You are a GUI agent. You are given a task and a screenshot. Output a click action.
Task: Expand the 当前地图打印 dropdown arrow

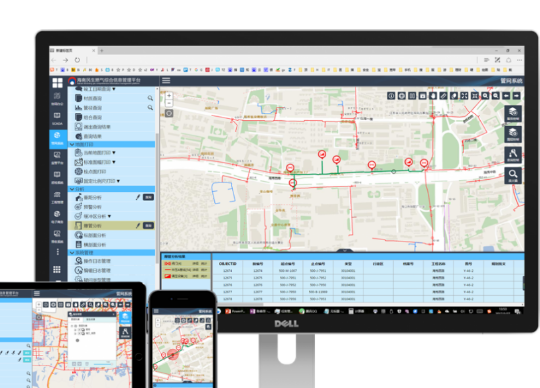coord(114,153)
